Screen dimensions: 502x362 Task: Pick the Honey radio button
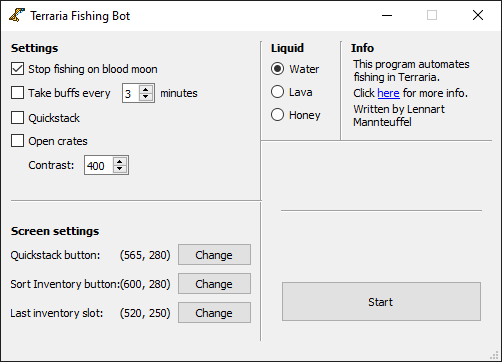tap(277, 115)
